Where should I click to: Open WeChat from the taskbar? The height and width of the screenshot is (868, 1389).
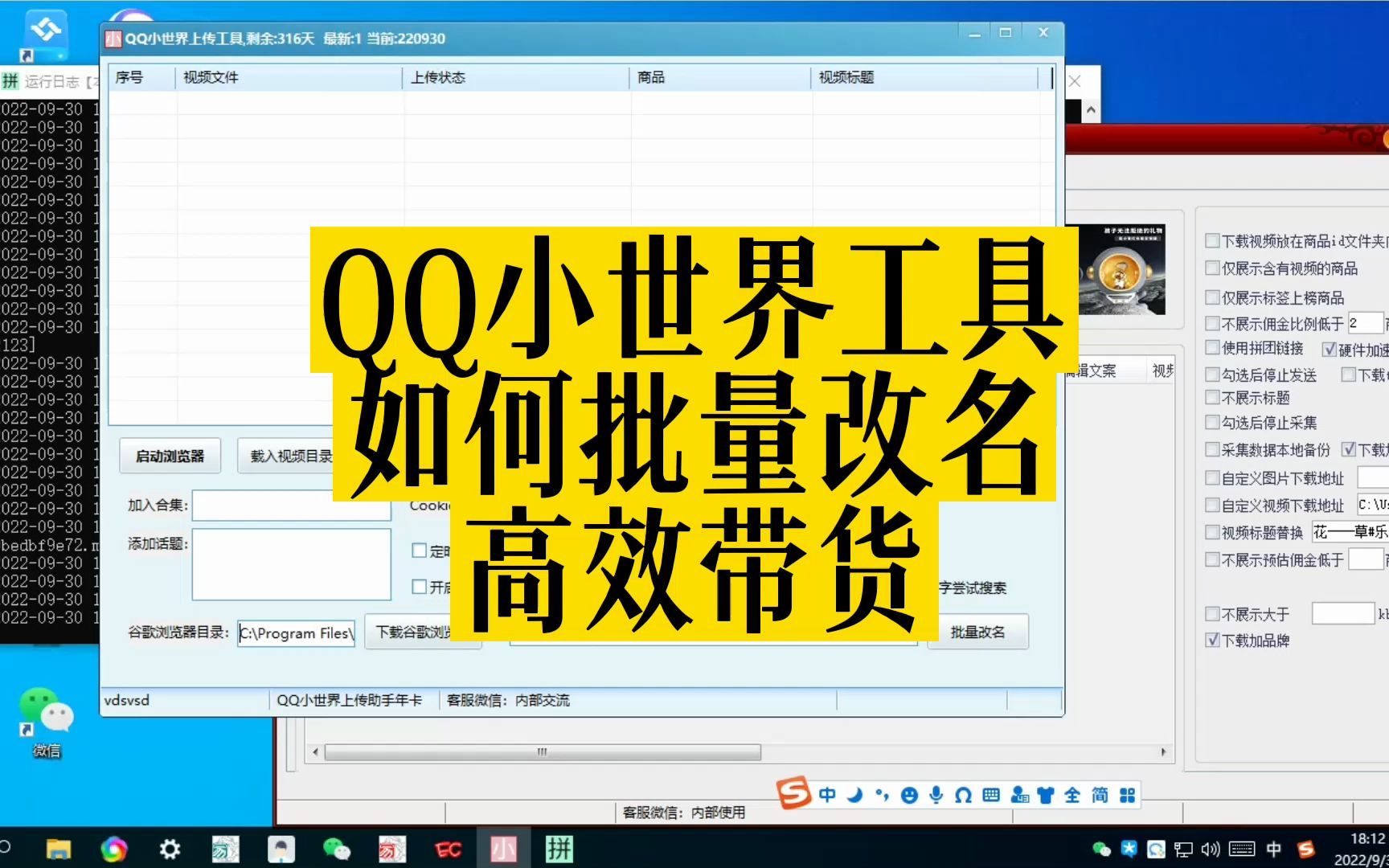[x=337, y=849]
